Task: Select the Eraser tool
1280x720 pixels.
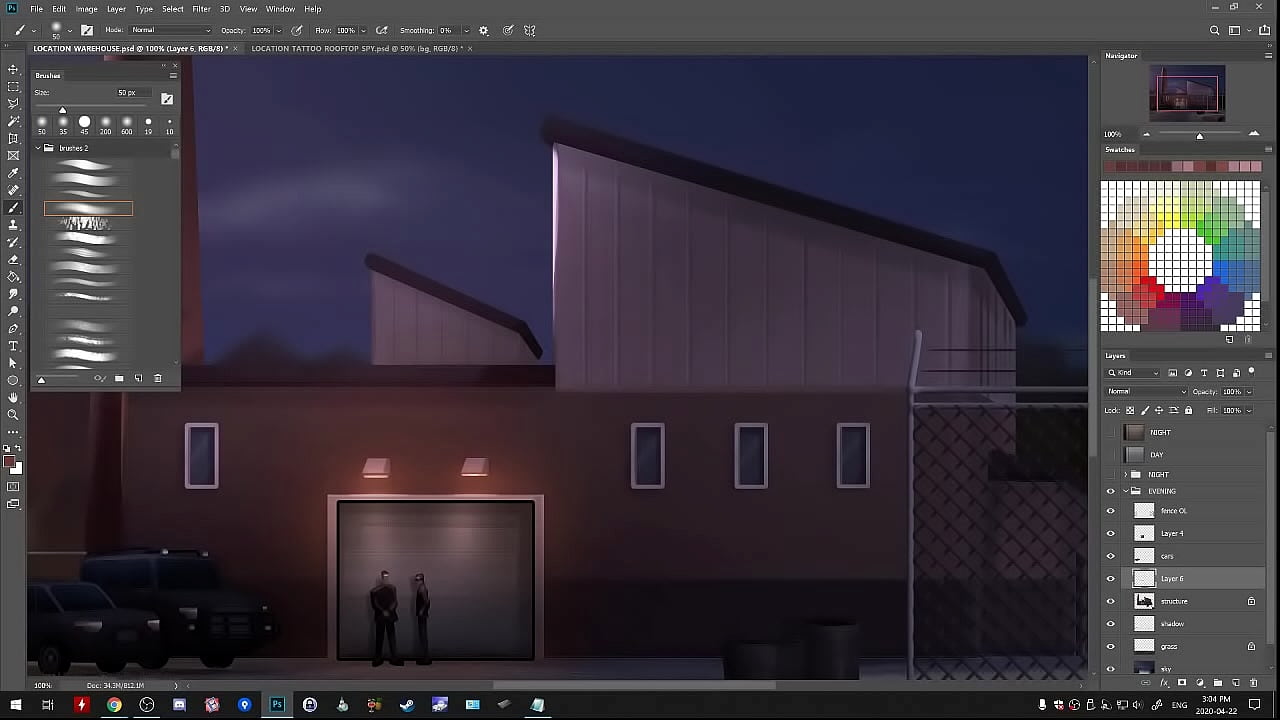Action: pos(13,259)
